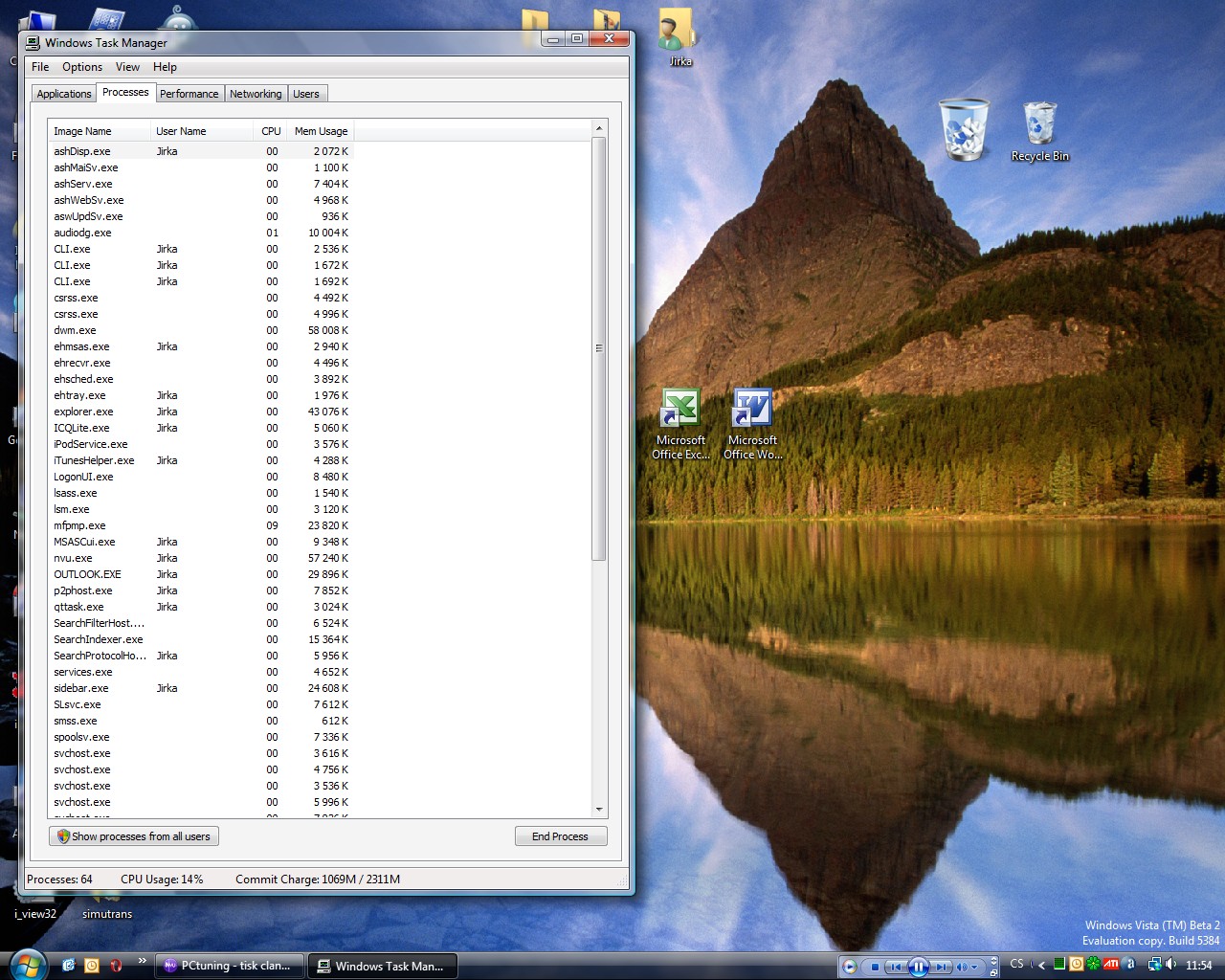Screen dimensions: 1225x980
Task: Sort processes by CPU column
Action: pos(271,131)
